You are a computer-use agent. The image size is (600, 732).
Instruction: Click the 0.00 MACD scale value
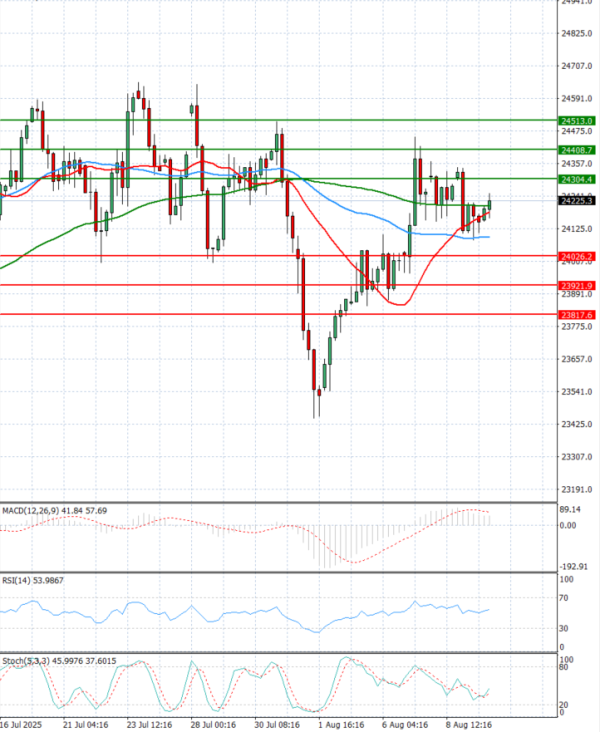click(568, 525)
